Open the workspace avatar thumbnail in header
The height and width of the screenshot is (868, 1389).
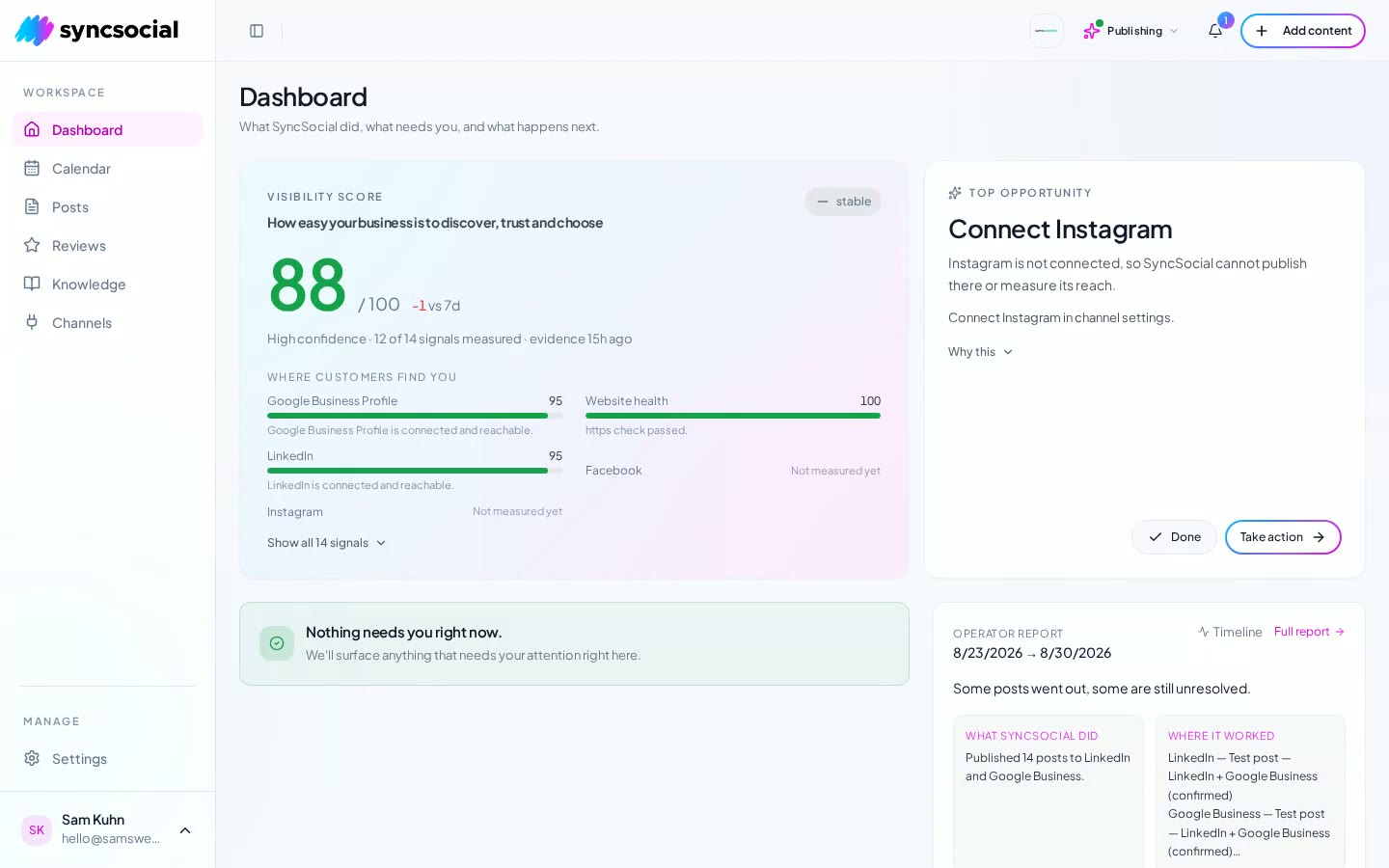(1047, 31)
